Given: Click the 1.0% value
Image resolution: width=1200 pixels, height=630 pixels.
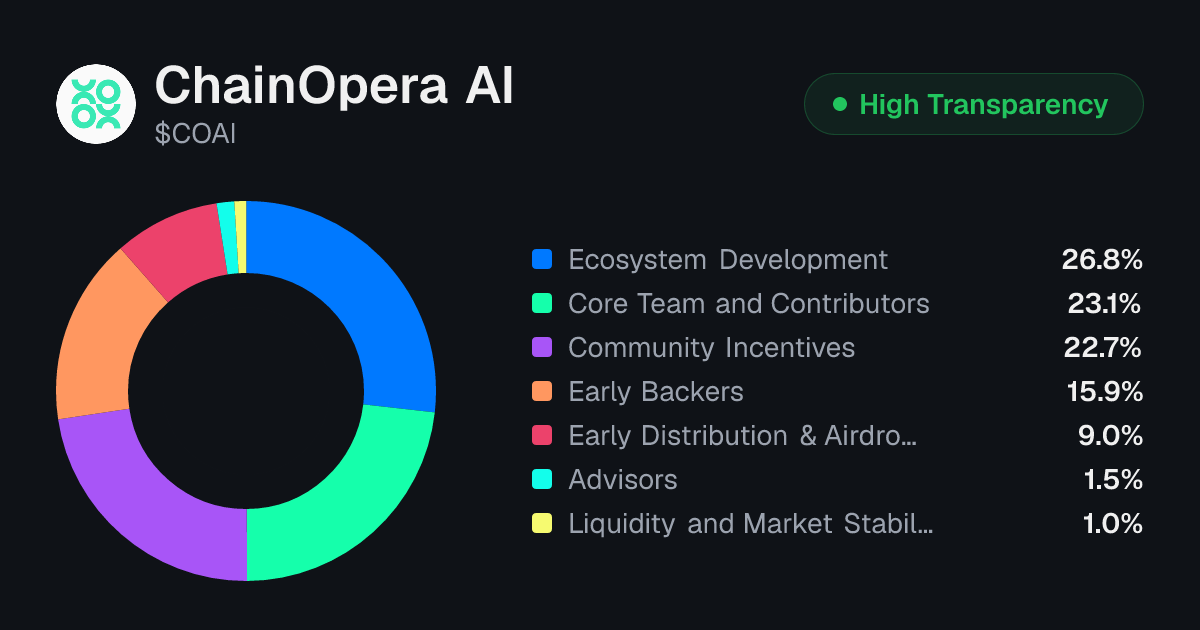Looking at the screenshot, I should 1113,524.
